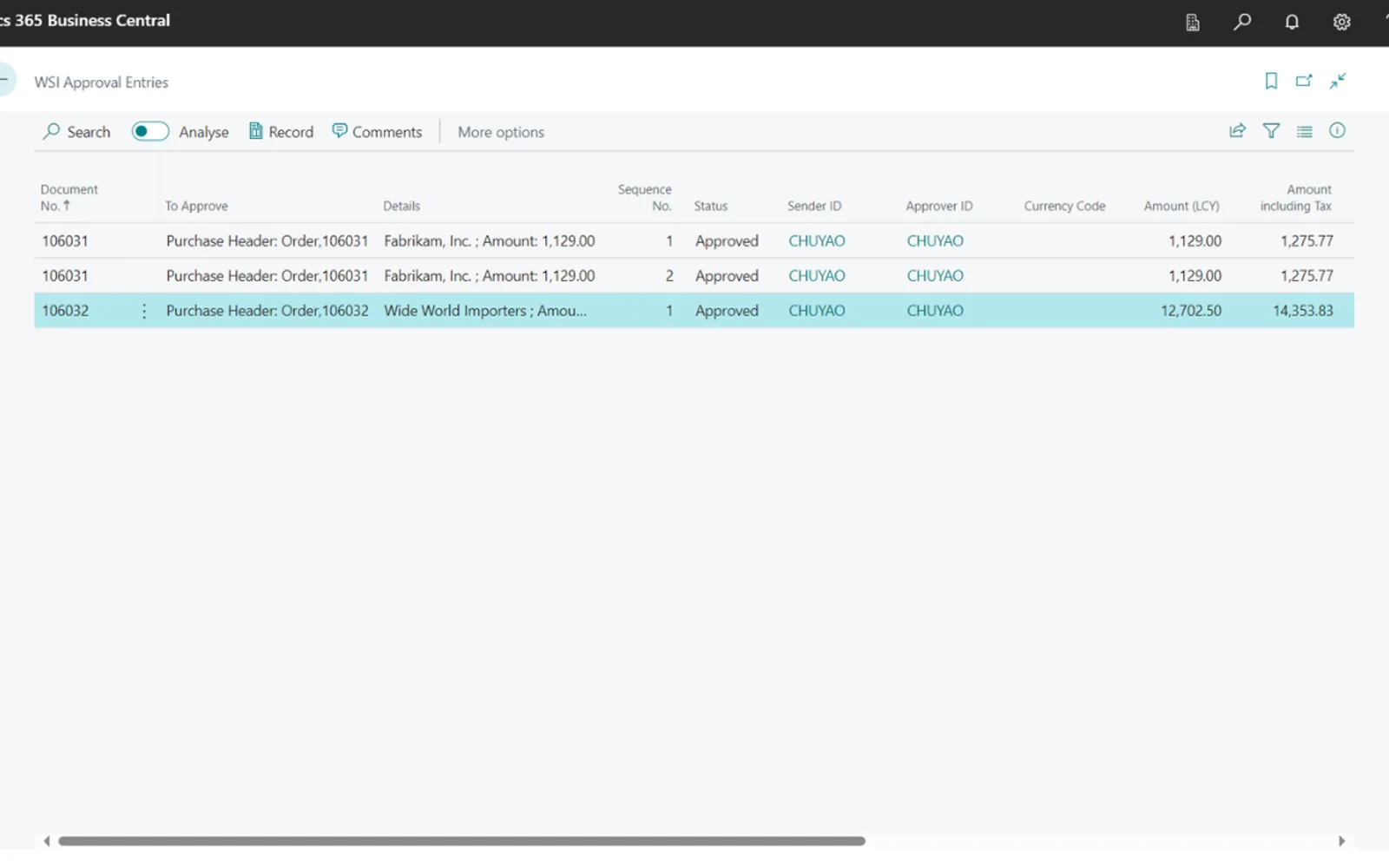
Task: Open the Approver ID column header menu
Action: (939, 207)
